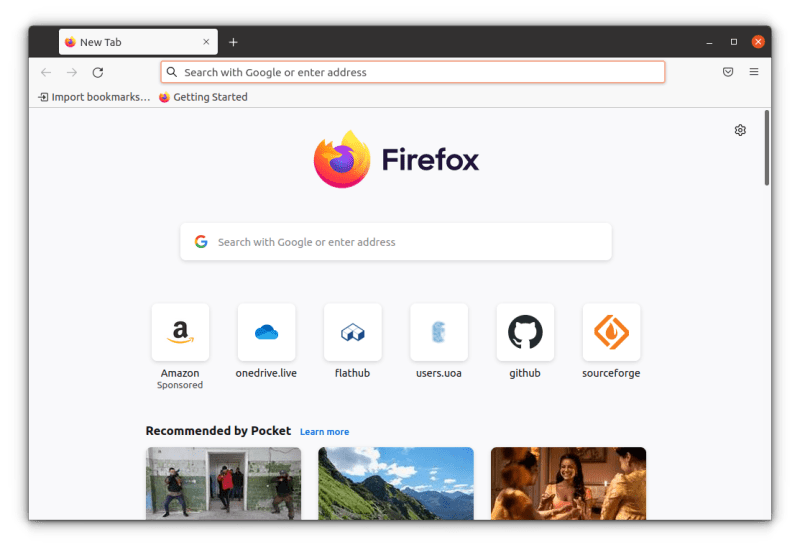This screenshot has width=800, height=550.
Task: Click the magnifier icon in the address bar
Action: tap(172, 72)
